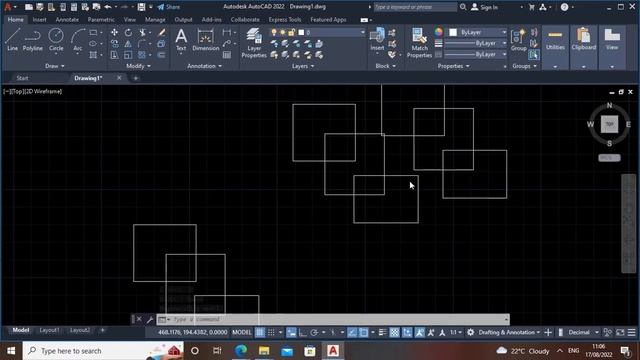Toggle 2D object snap in status bar
Image resolution: width=640 pixels, height=360 pixels.
click(363, 333)
